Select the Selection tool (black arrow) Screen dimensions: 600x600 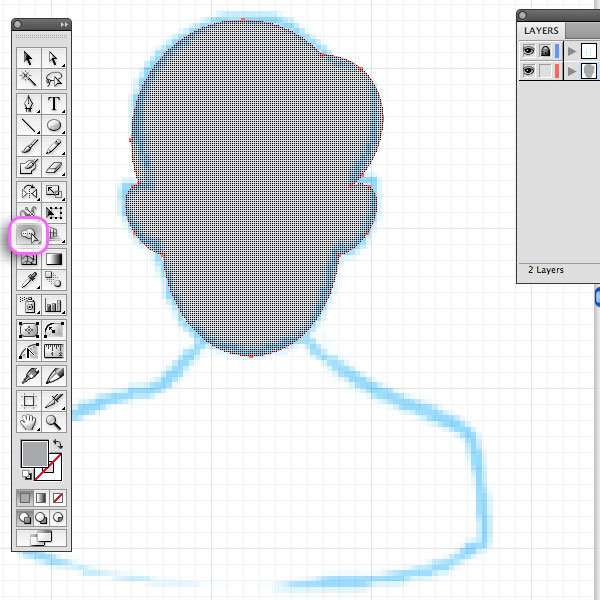[x=28, y=58]
